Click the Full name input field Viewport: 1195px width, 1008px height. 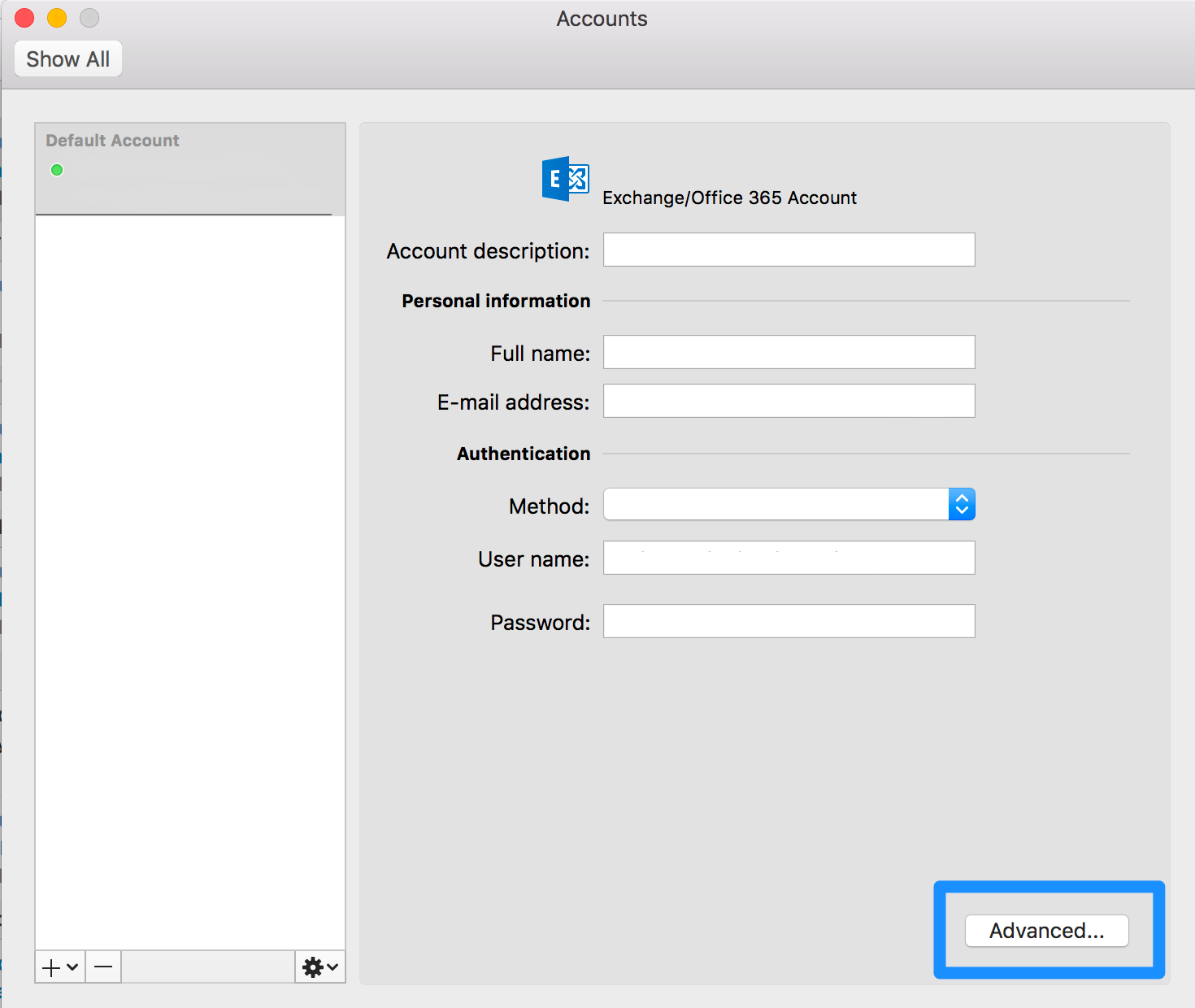(x=788, y=352)
